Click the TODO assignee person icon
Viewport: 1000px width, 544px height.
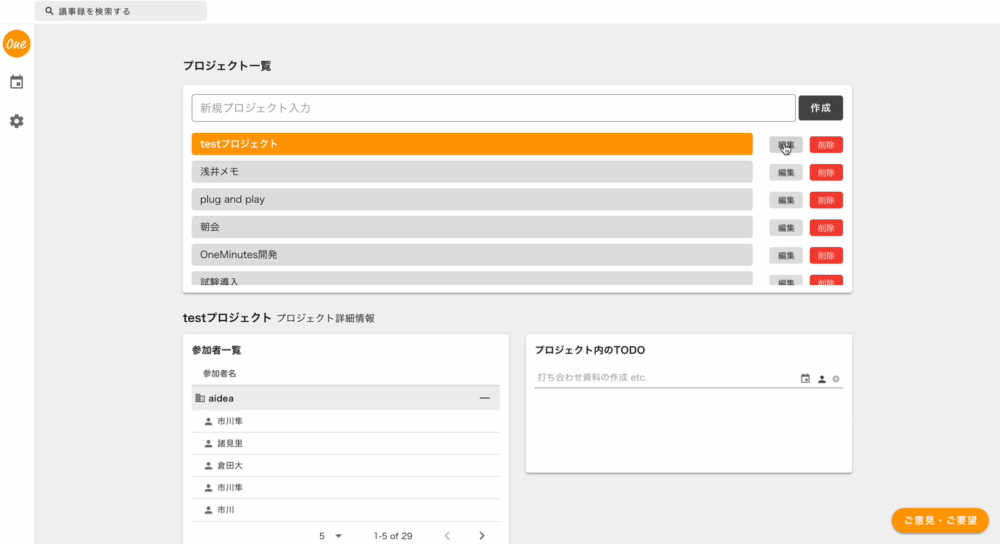tap(822, 379)
